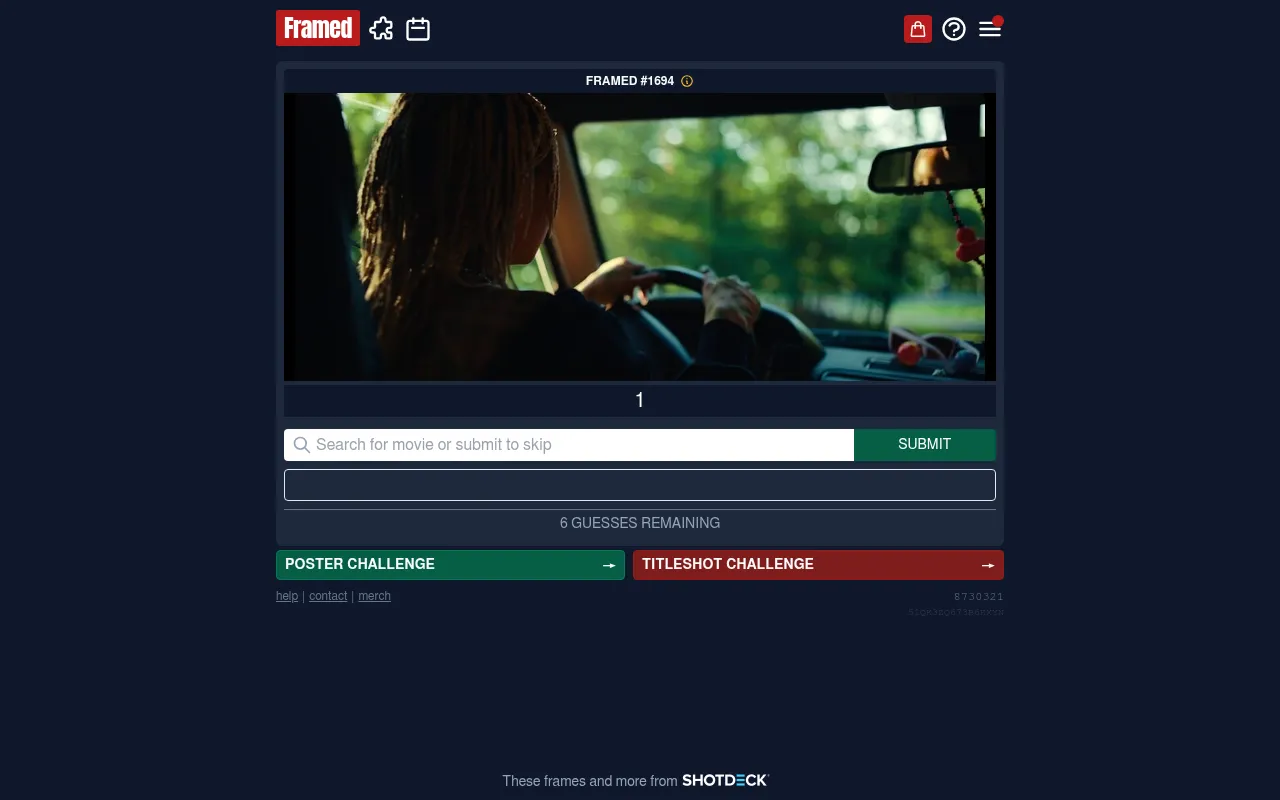The image size is (1280, 800).
Task: Focus the movie search field
Action: [x=569, y=445]
